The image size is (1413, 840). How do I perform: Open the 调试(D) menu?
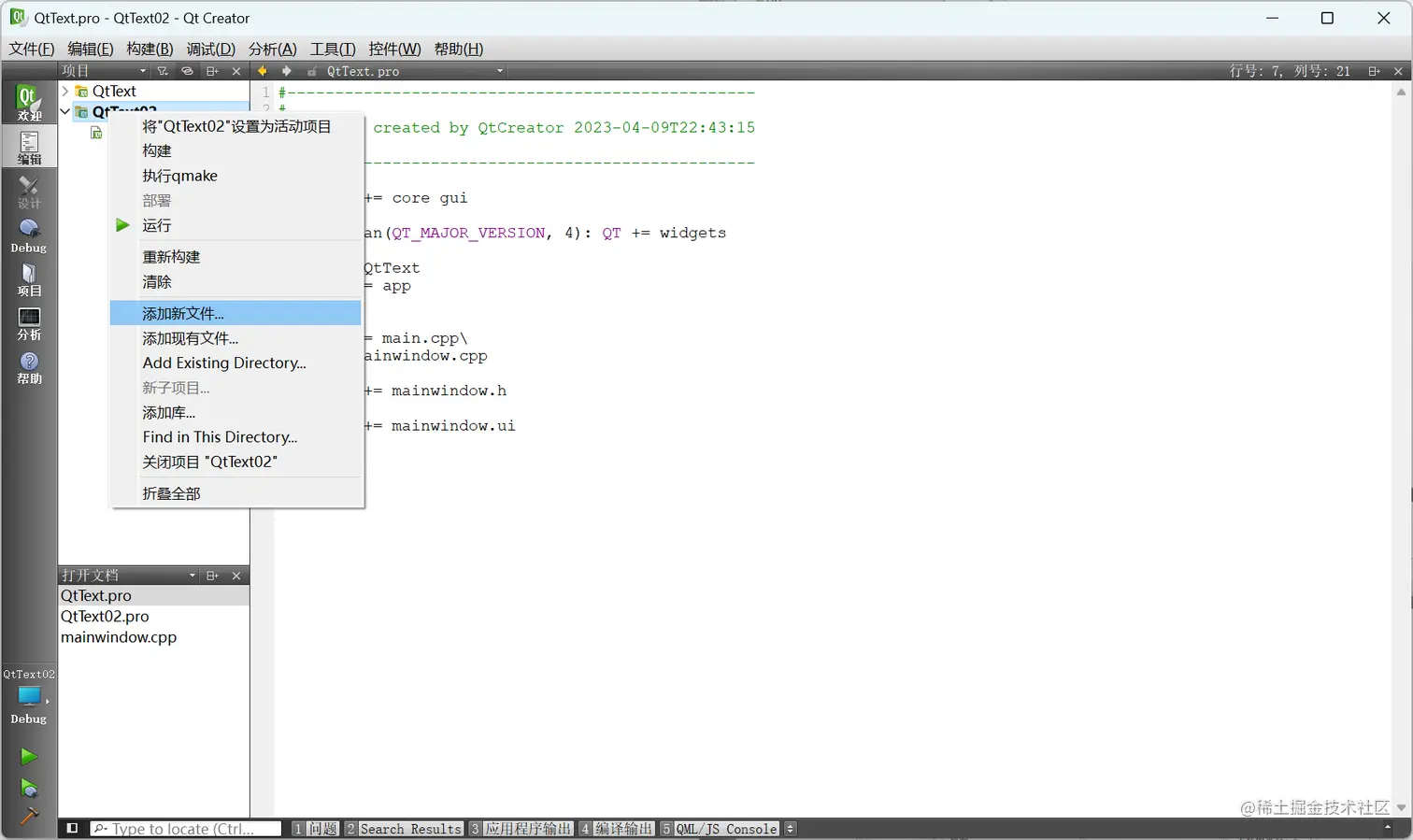click(x=211, y=49)
